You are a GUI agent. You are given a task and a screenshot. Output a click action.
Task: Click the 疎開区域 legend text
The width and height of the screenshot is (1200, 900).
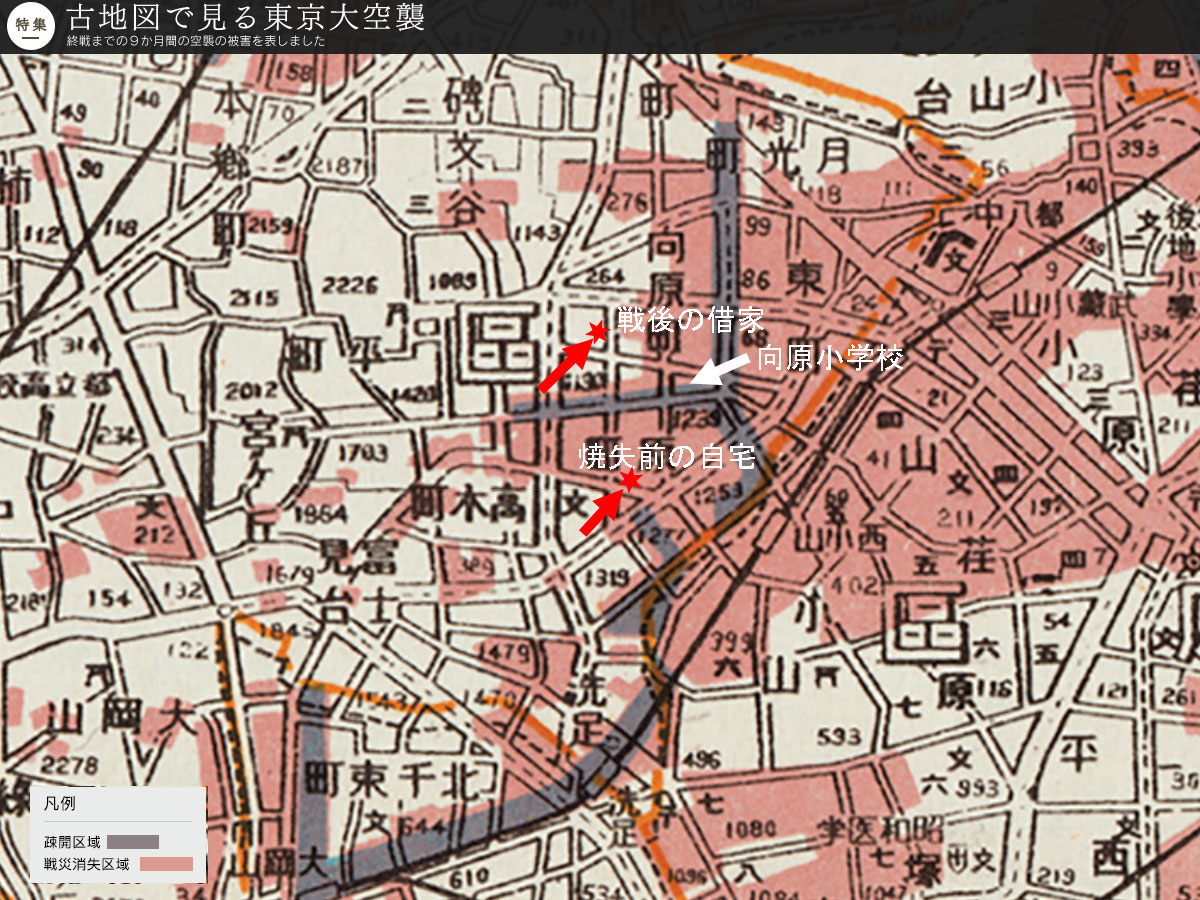click(70, 841)
